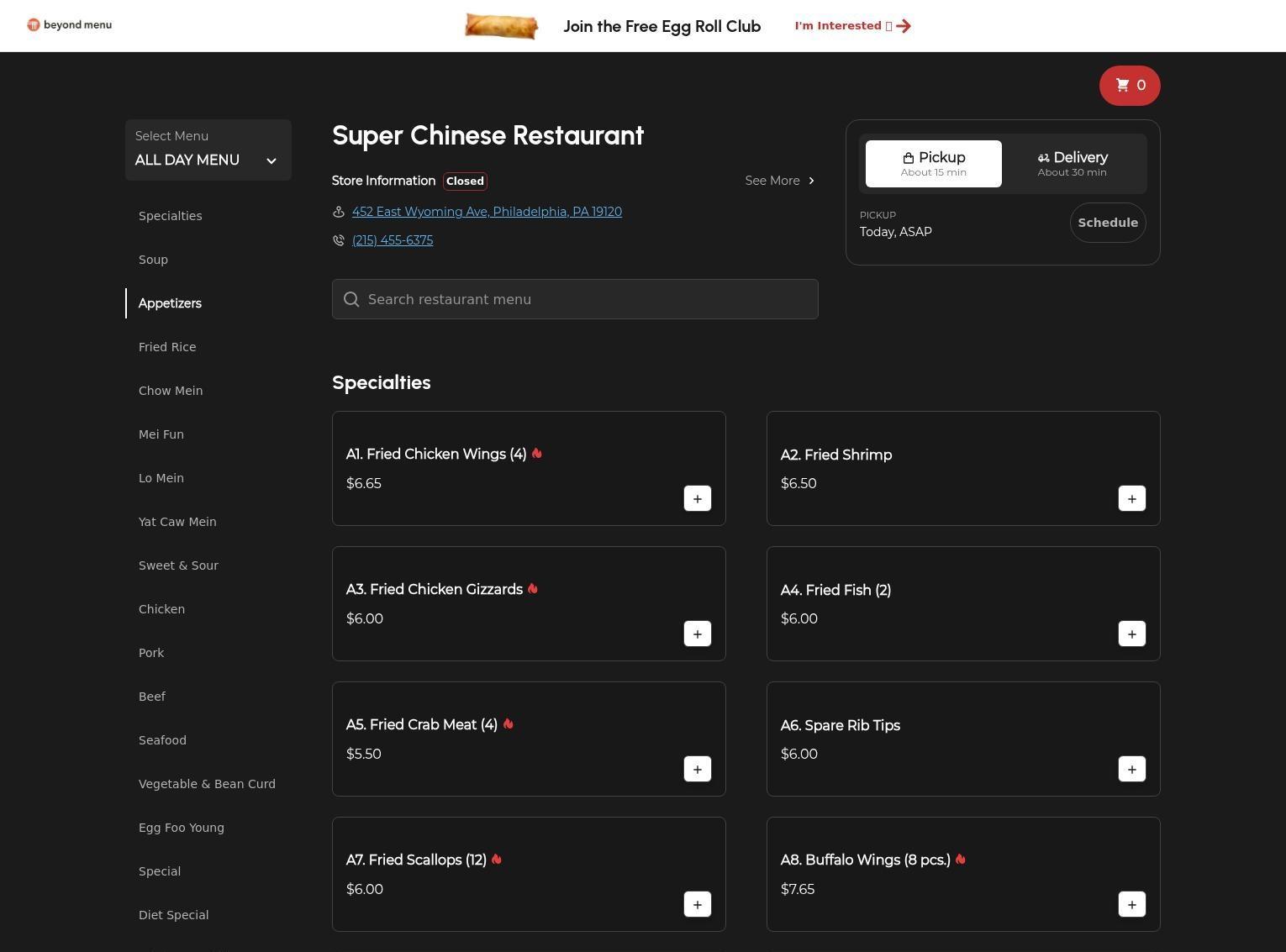Add A6 Spare Rib Tips to order
1286x952 pixels.
(x=1131, y=770)
